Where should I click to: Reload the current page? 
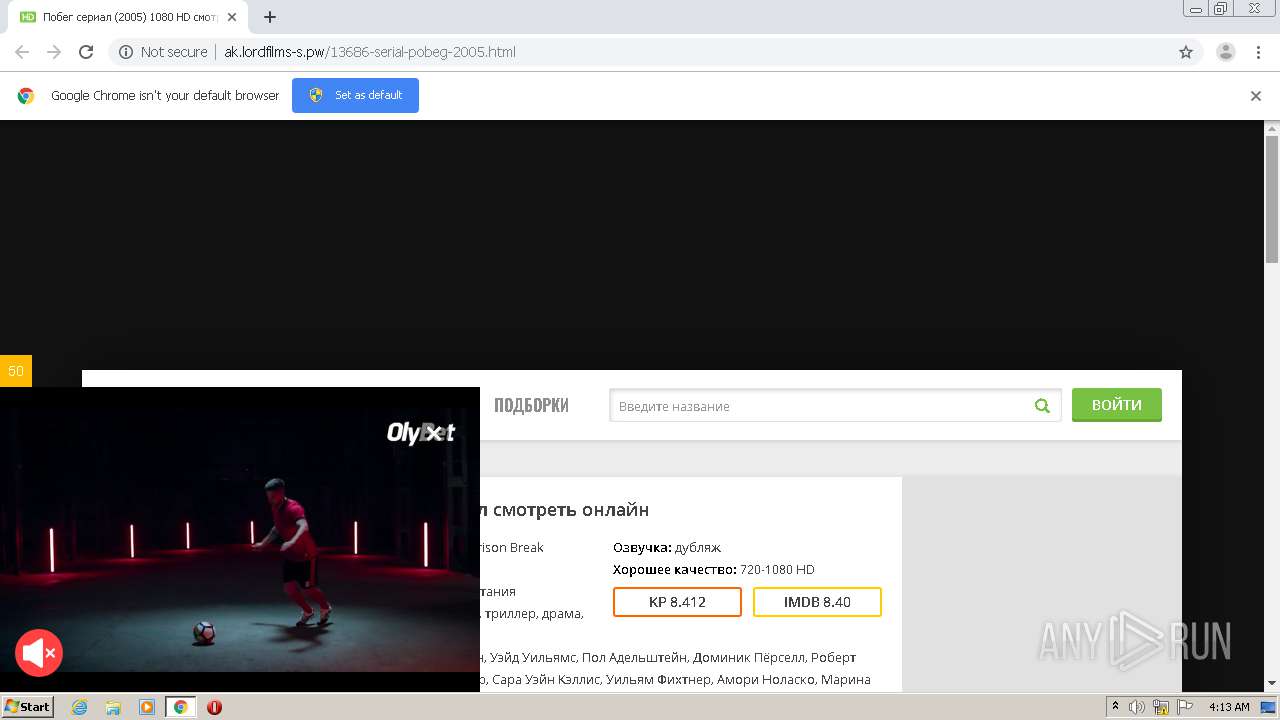point(86,52)
